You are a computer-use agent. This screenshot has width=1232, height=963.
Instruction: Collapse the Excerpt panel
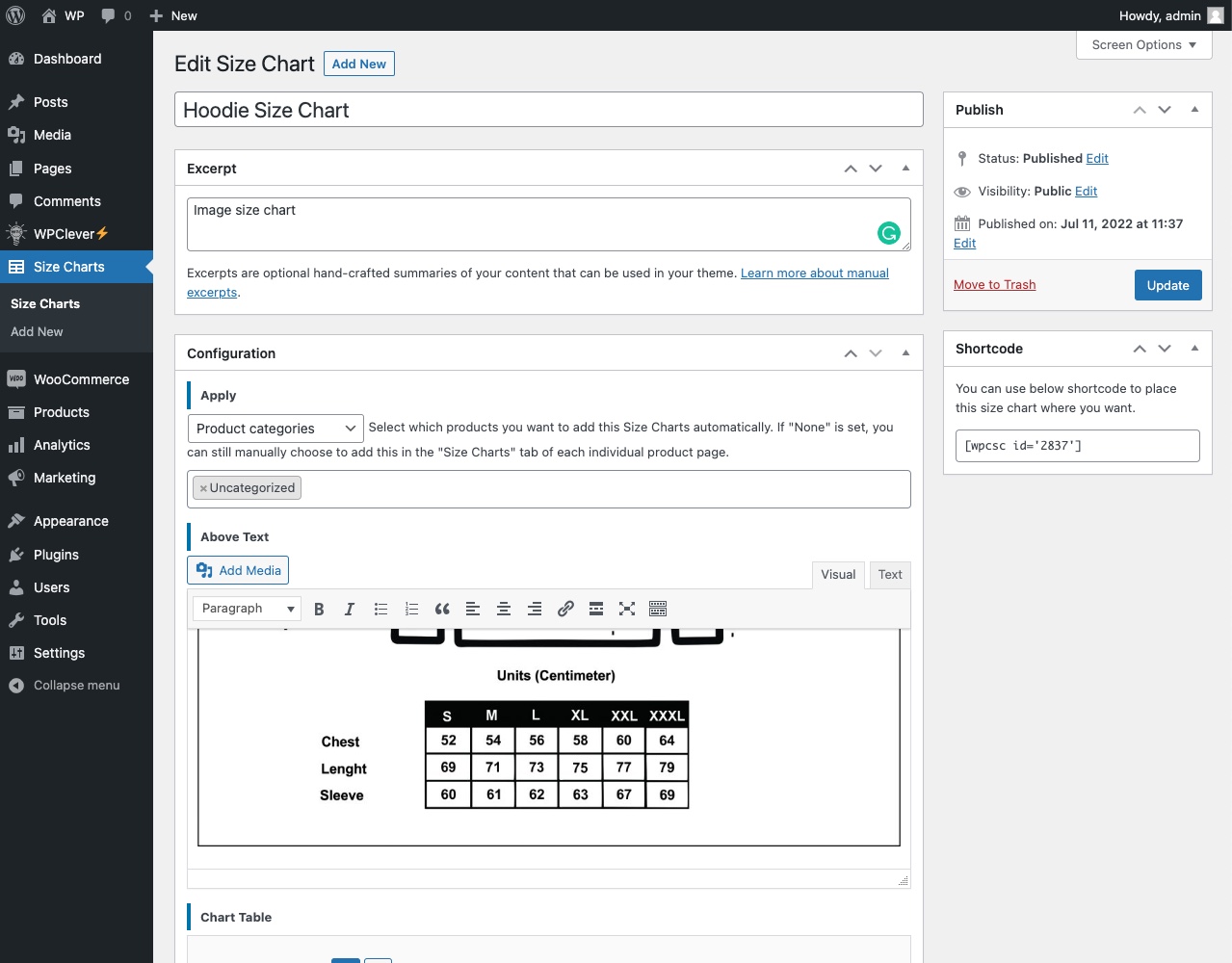tap(905, 169)
